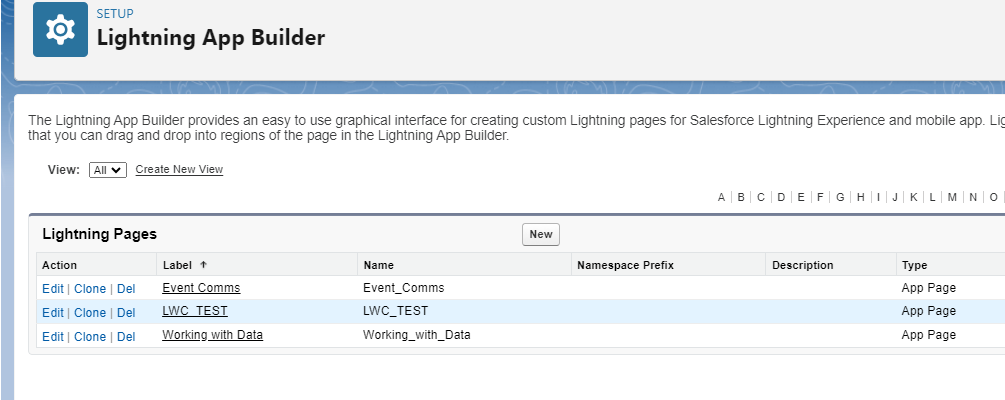Filter list by letter M
Viewport: 1005px width, 400px height.
tap(952, 197)
